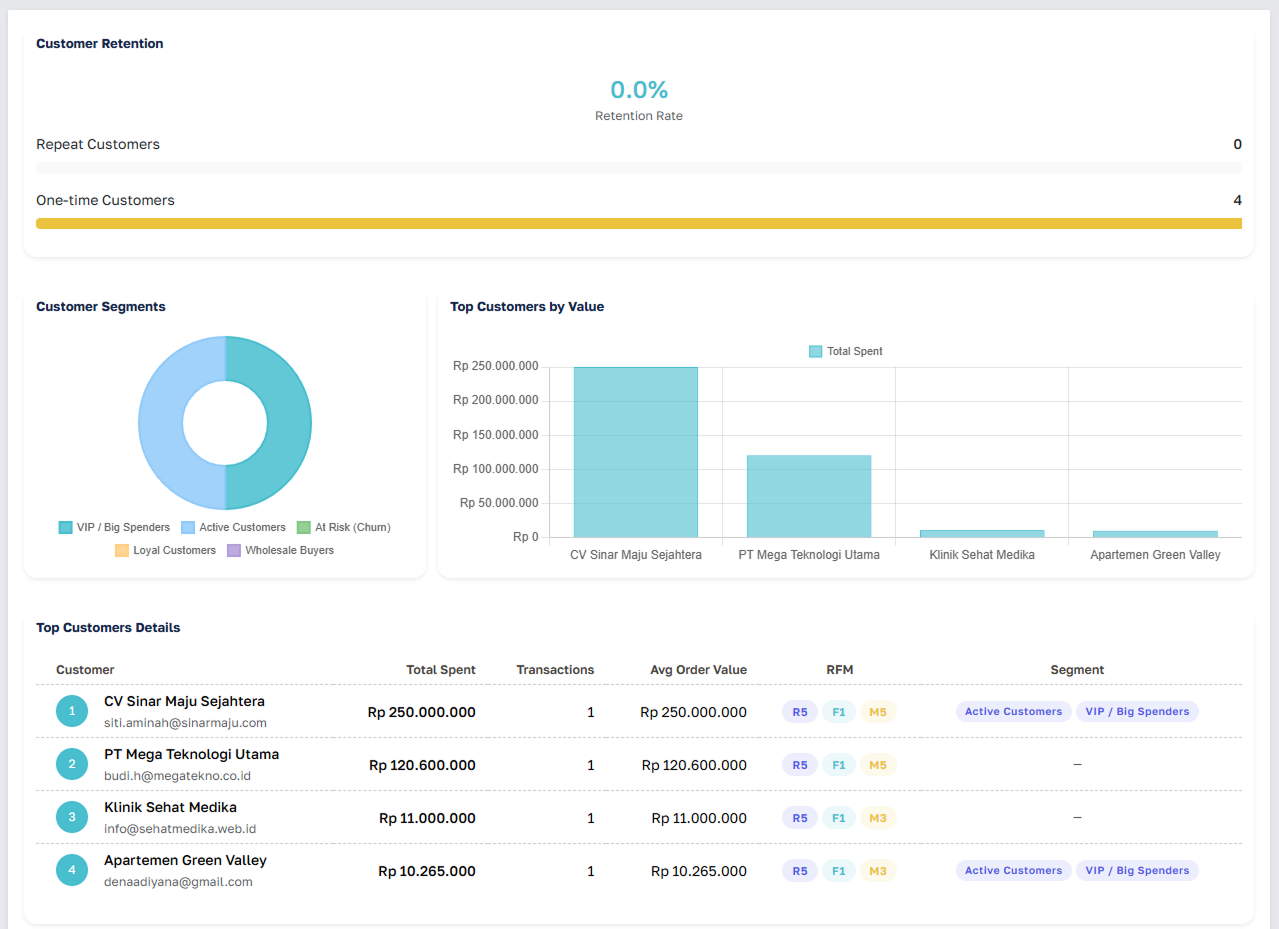
Task: Toggle Total Spent legend in bar chart
Action: point(815,351)
